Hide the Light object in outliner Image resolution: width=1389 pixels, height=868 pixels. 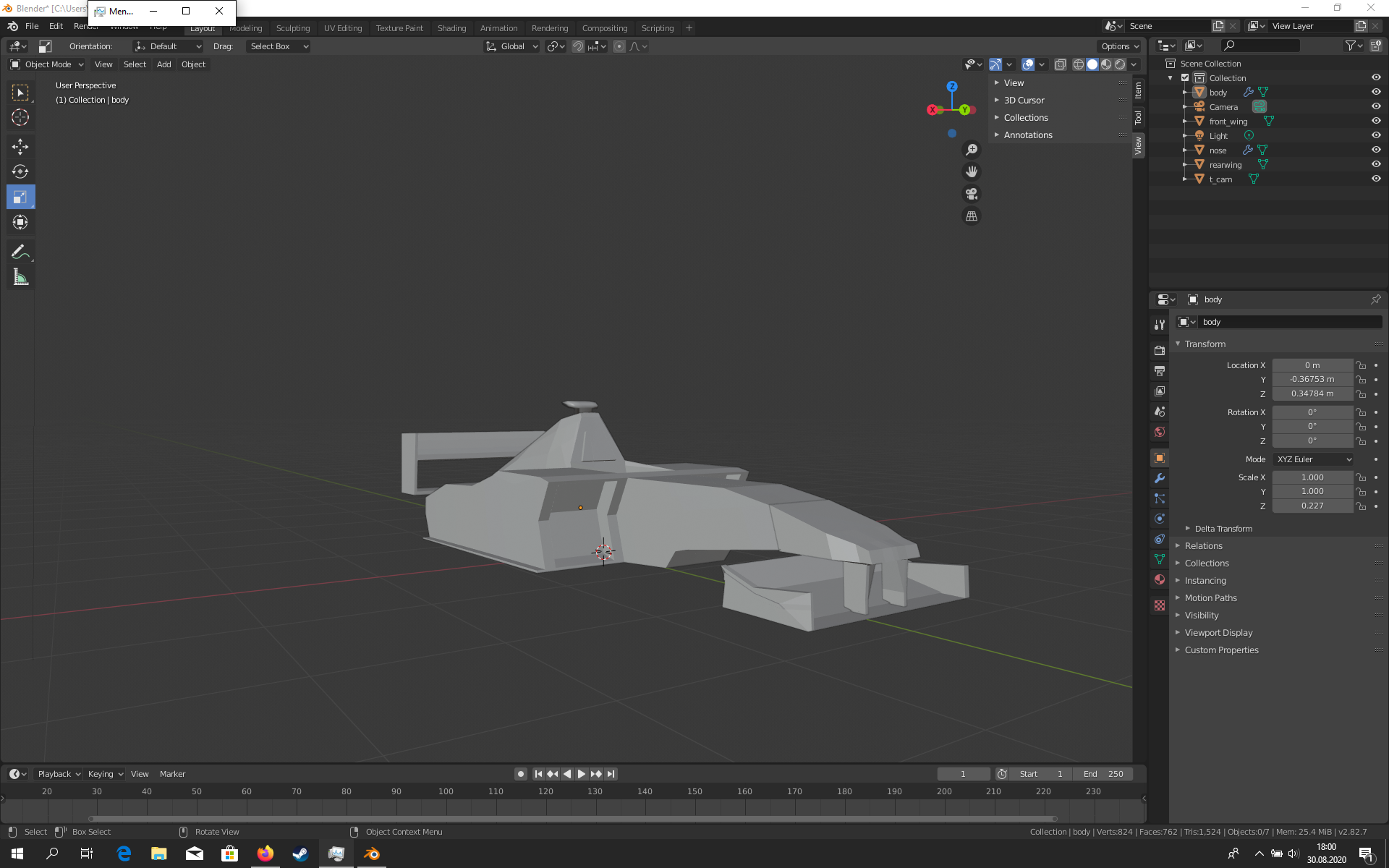pos(1376,136)
